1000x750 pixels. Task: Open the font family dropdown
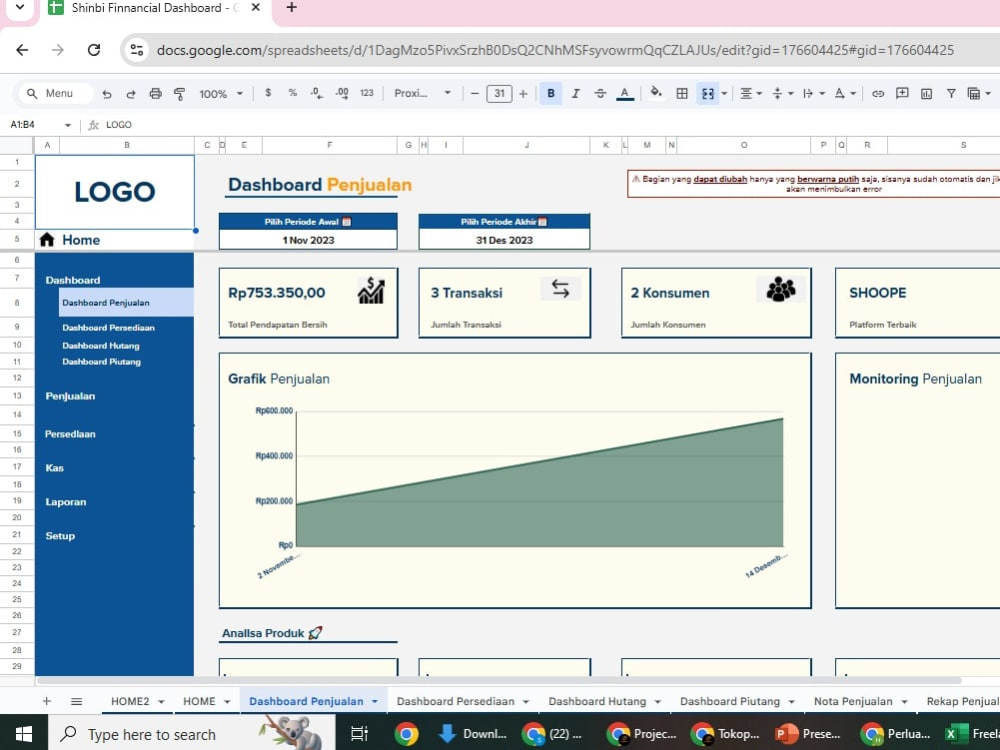tap(422, 93)
